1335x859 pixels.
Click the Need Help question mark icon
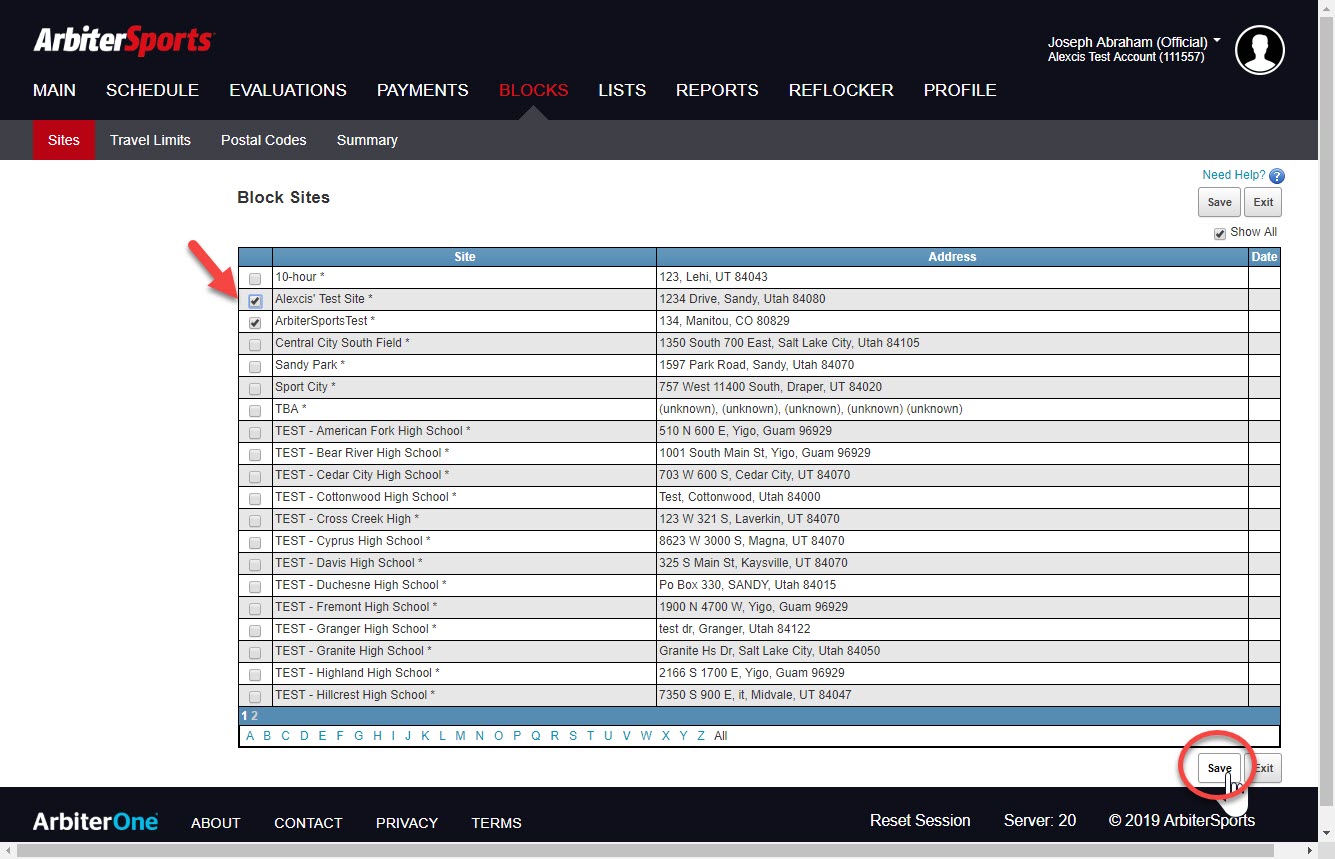(x=1276, y=176)
